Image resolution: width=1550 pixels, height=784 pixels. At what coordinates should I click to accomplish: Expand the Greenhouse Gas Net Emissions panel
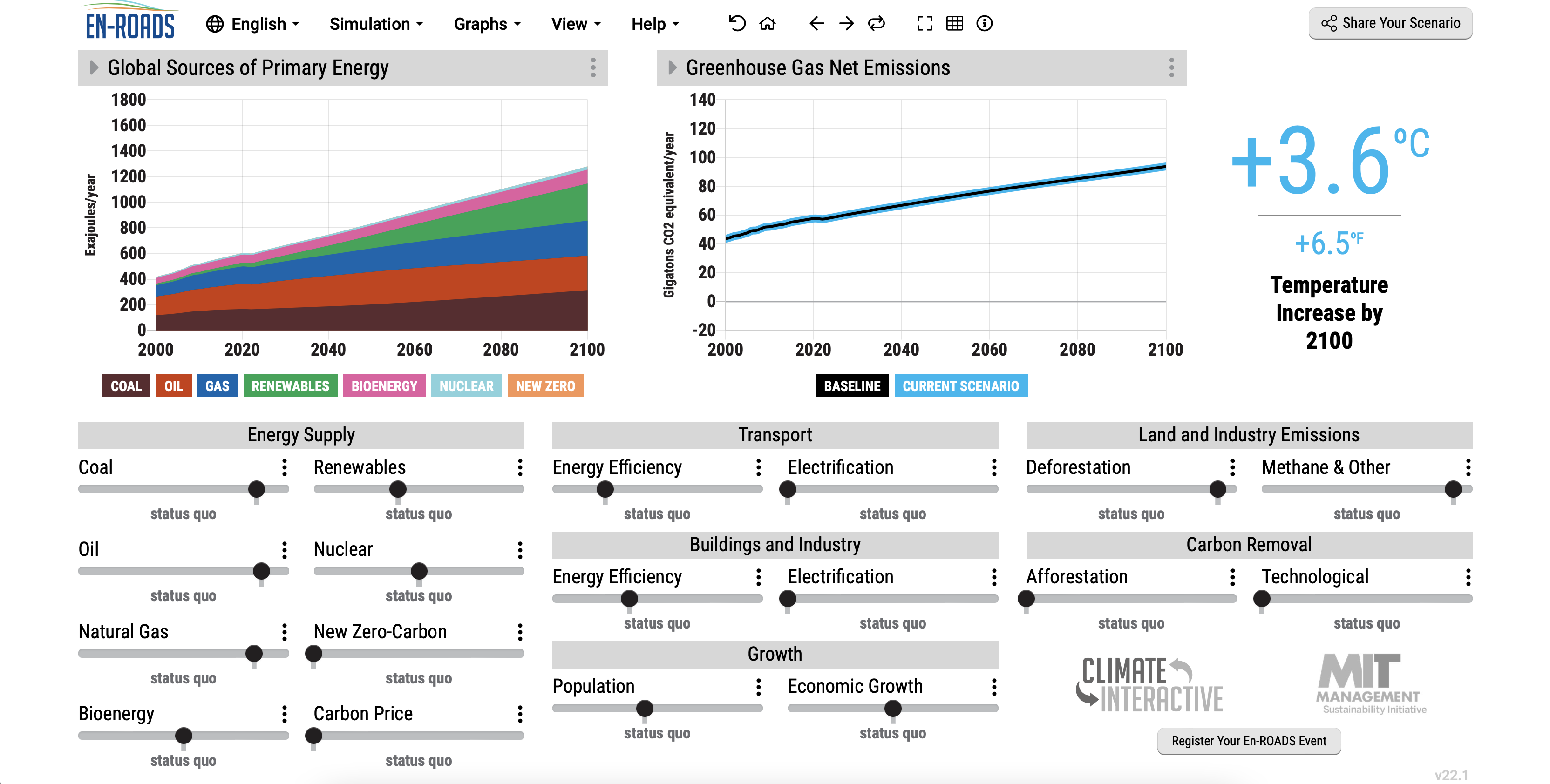[670, 67]
